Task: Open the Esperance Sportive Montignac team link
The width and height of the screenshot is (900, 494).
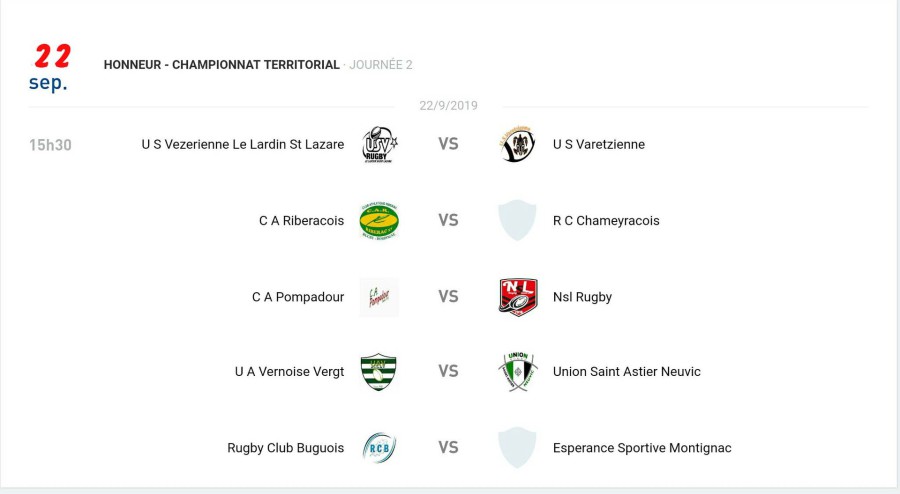Action: [x=642, y=448]
